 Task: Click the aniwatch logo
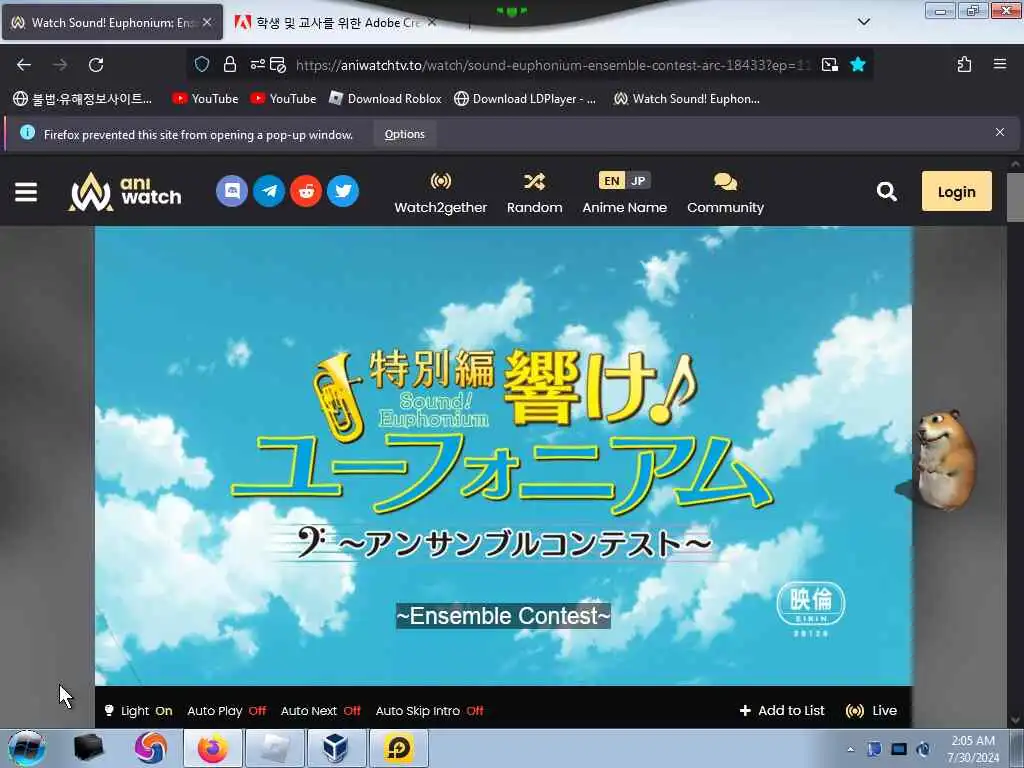coord(125,192)
